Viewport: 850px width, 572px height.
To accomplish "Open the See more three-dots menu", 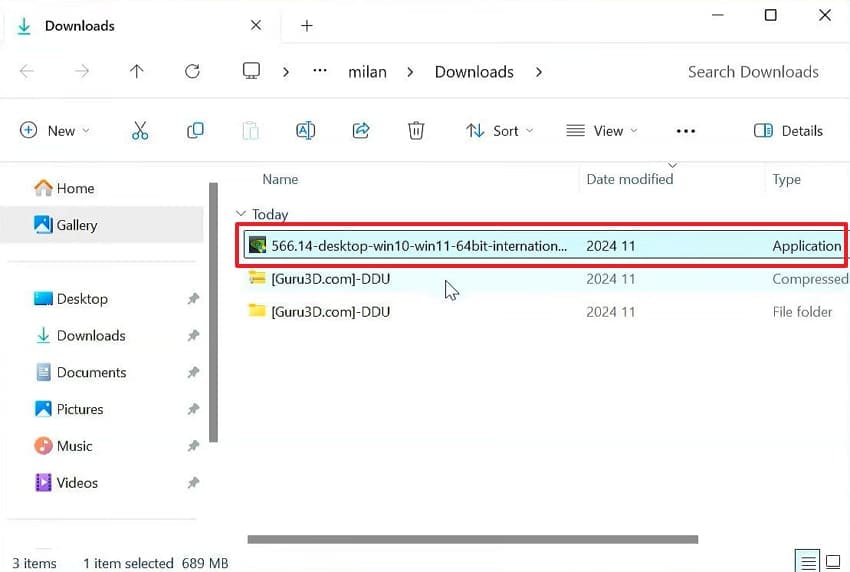I will pos(686,131).
